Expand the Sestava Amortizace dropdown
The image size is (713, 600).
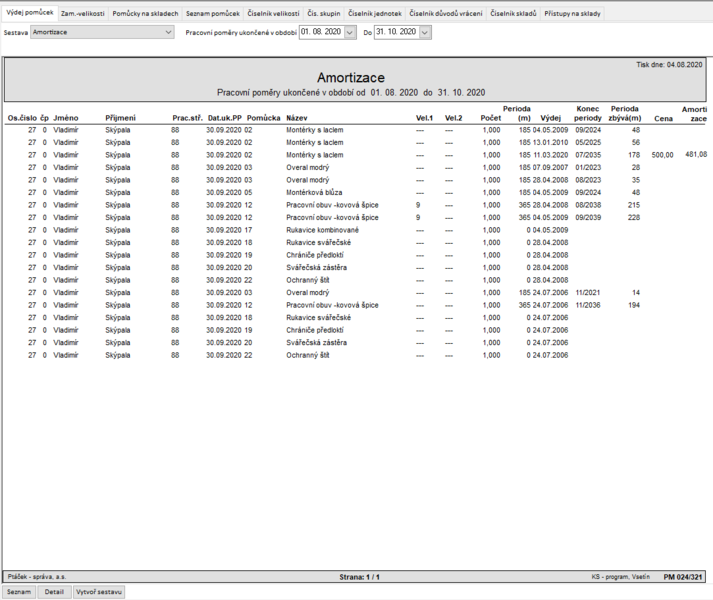pyautogui.click(x=168, y=32)
